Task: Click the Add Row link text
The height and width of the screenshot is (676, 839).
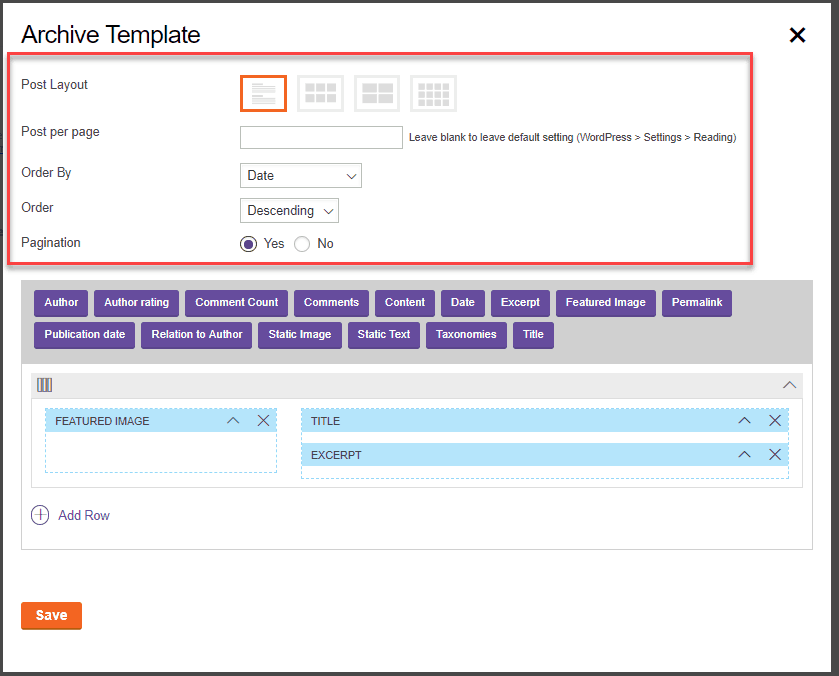Action: [84, 515]
